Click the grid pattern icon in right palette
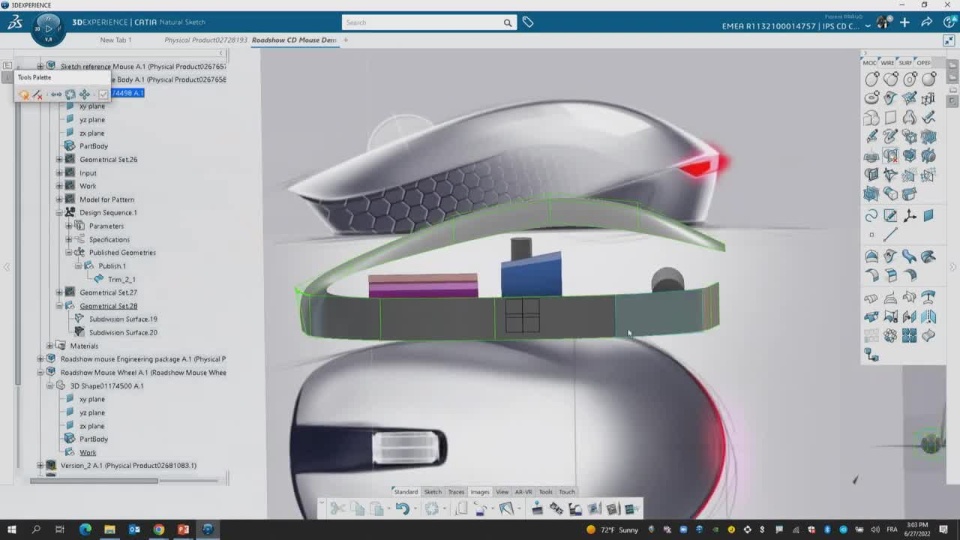This screenshot has width=960, height=540. pos(910,336)
